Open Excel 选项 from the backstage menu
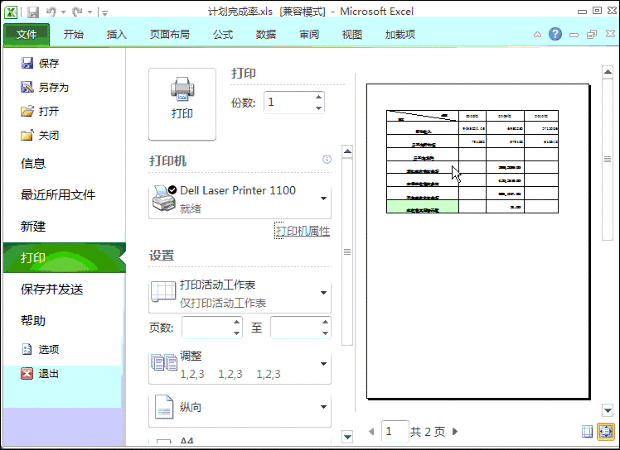The width and height of the screenshot is (620, 450). click(x=40, y=350)
